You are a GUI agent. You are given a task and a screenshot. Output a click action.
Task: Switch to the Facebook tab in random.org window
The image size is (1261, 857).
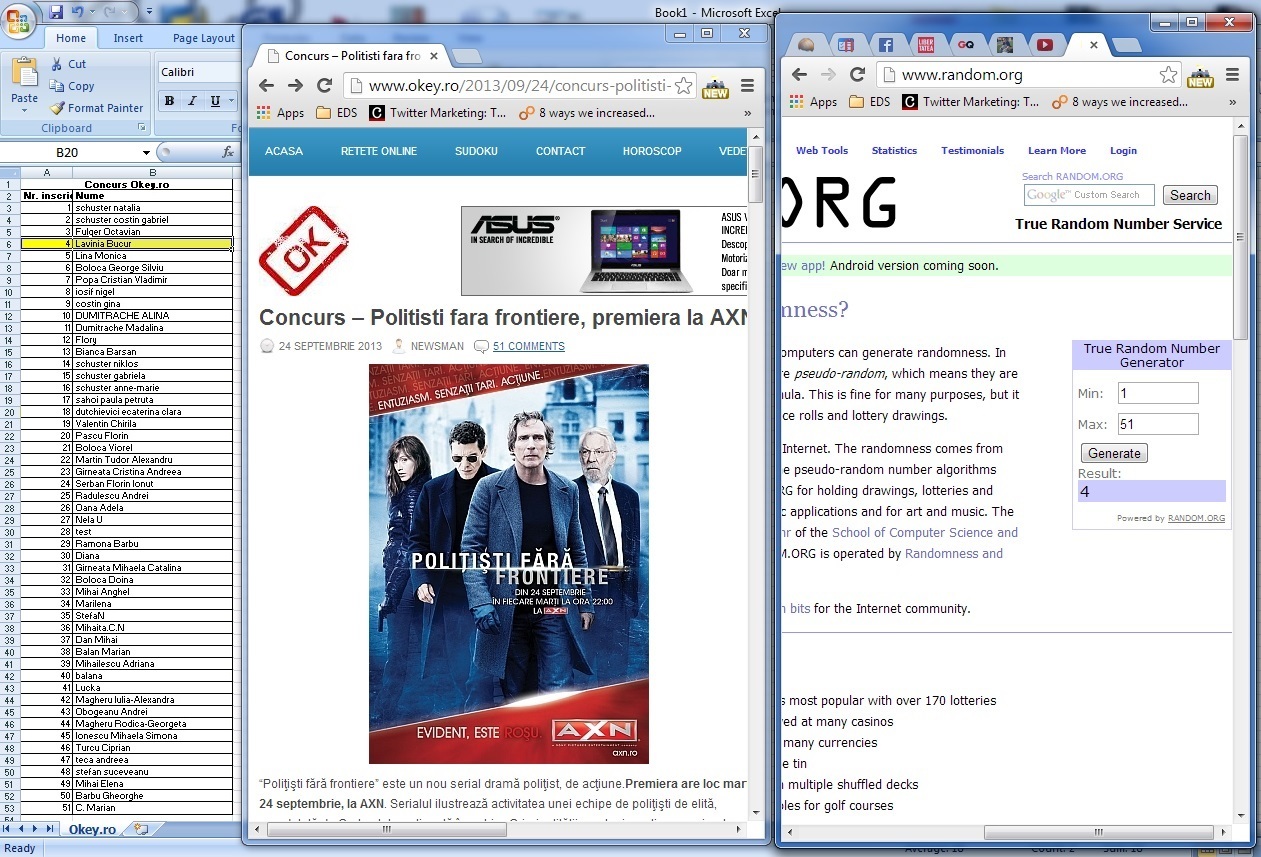[x=885, y=45]
